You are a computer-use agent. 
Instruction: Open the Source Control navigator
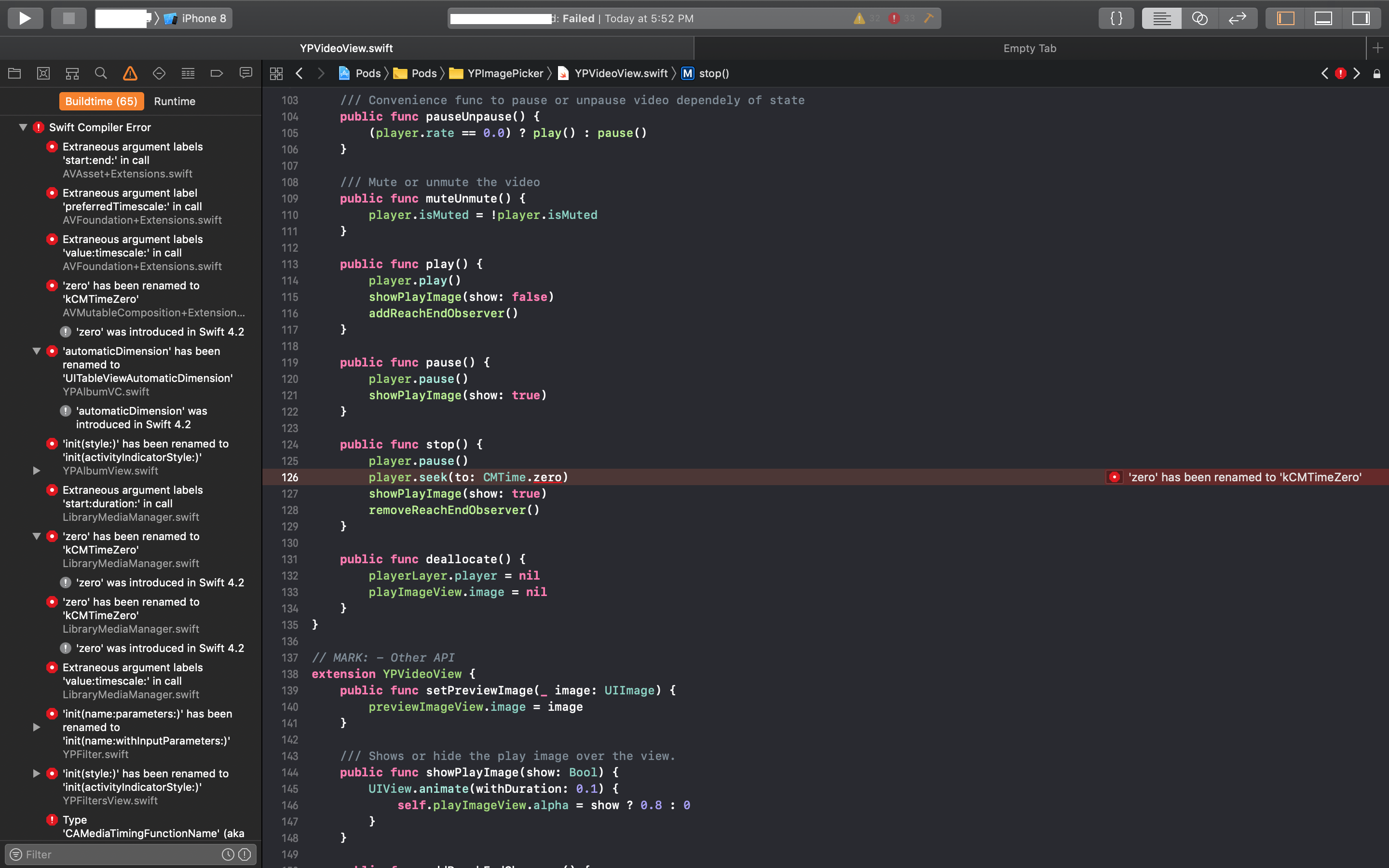[x=43, y=73]
